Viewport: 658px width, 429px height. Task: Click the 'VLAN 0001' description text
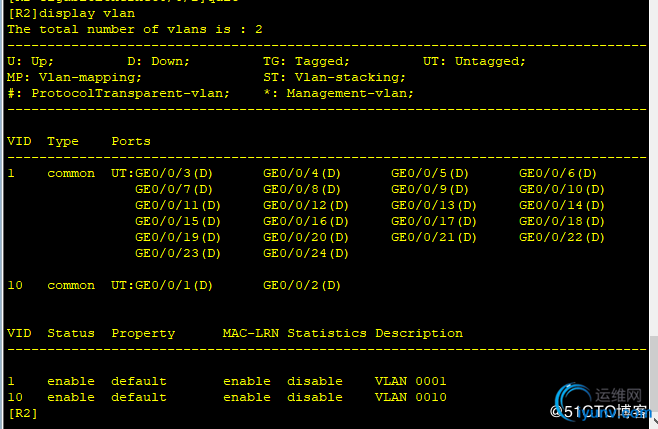coord(410,381)
